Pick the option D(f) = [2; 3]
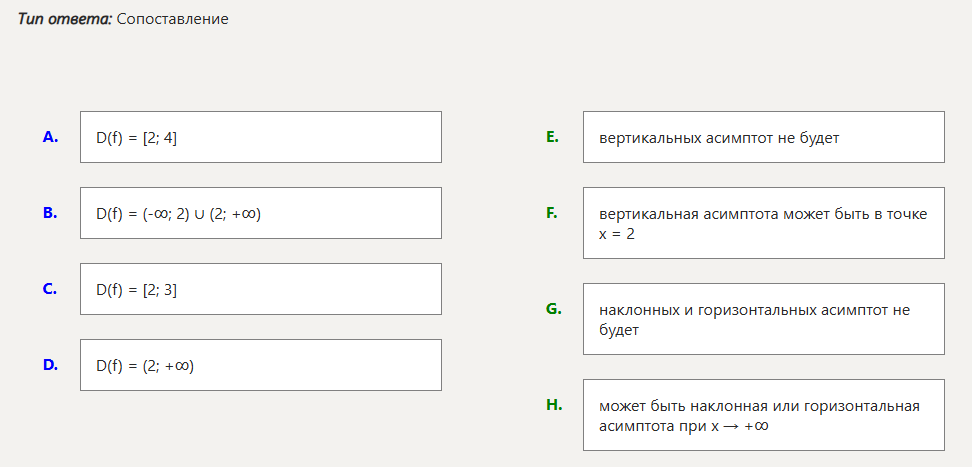Viewport: 972px width, 467px height. pyautogui.click(x=260, y=289)
